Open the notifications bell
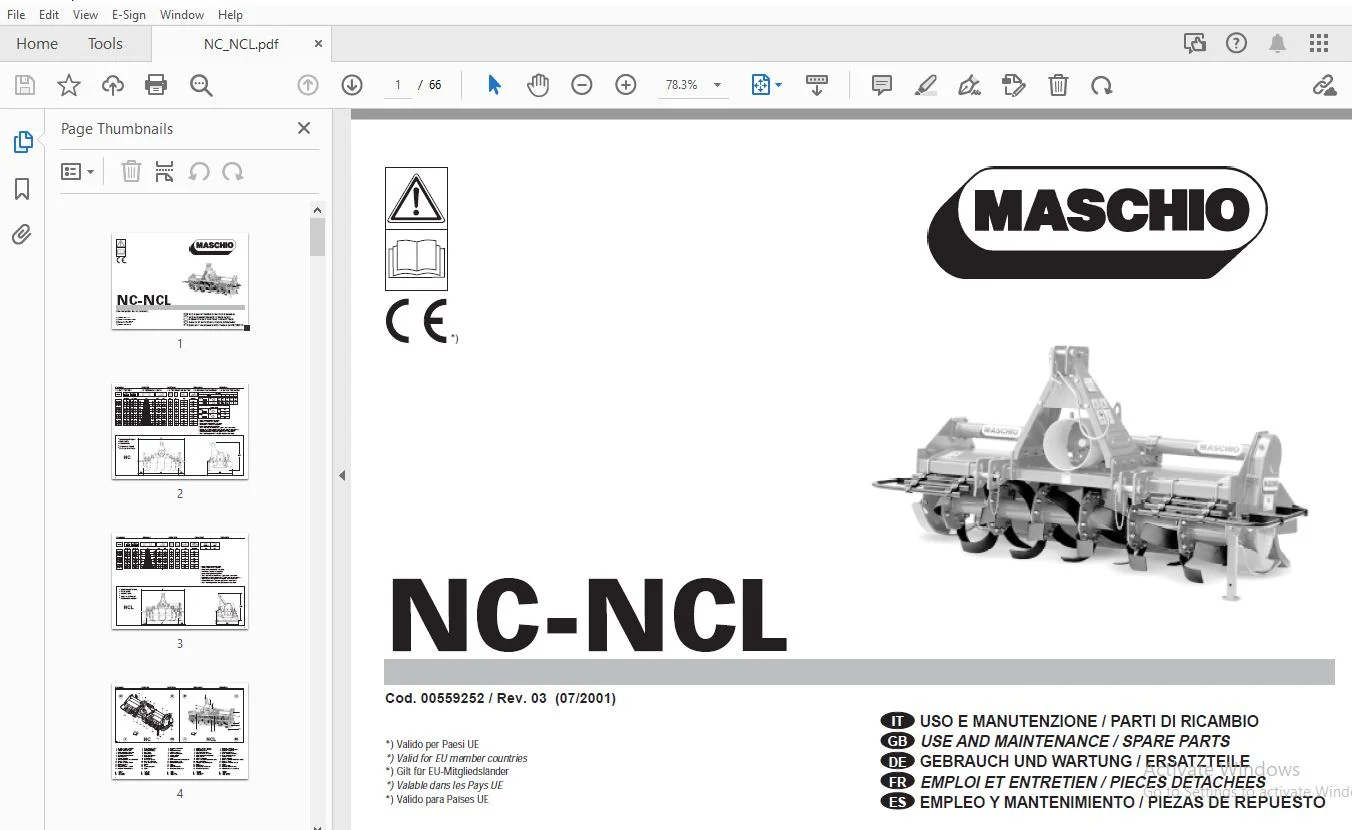1352x830 pixels. [x=1278, y=44]
